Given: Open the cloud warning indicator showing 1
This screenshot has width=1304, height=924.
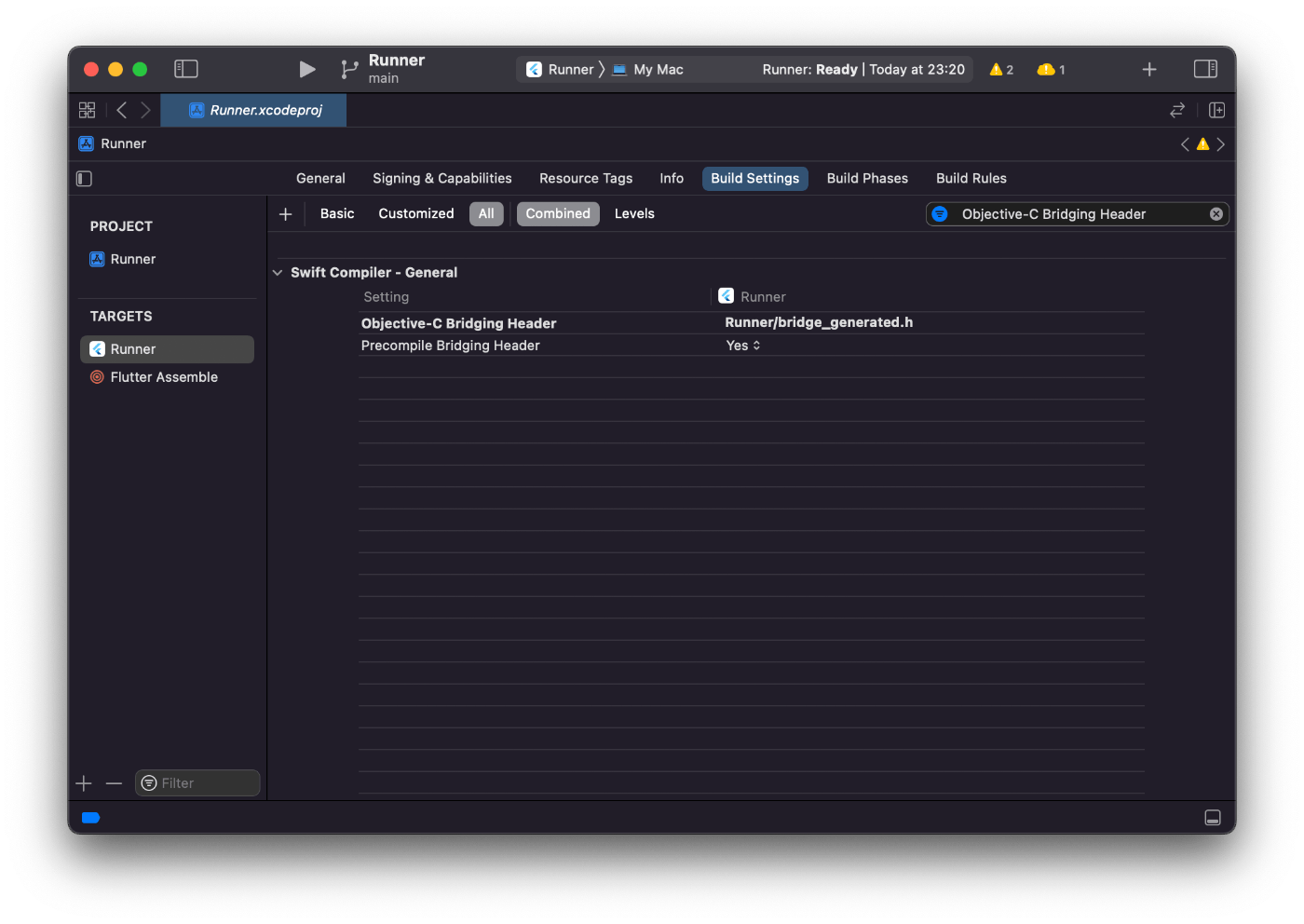Looking at the screenshot, I should [x=1051, y=70].
